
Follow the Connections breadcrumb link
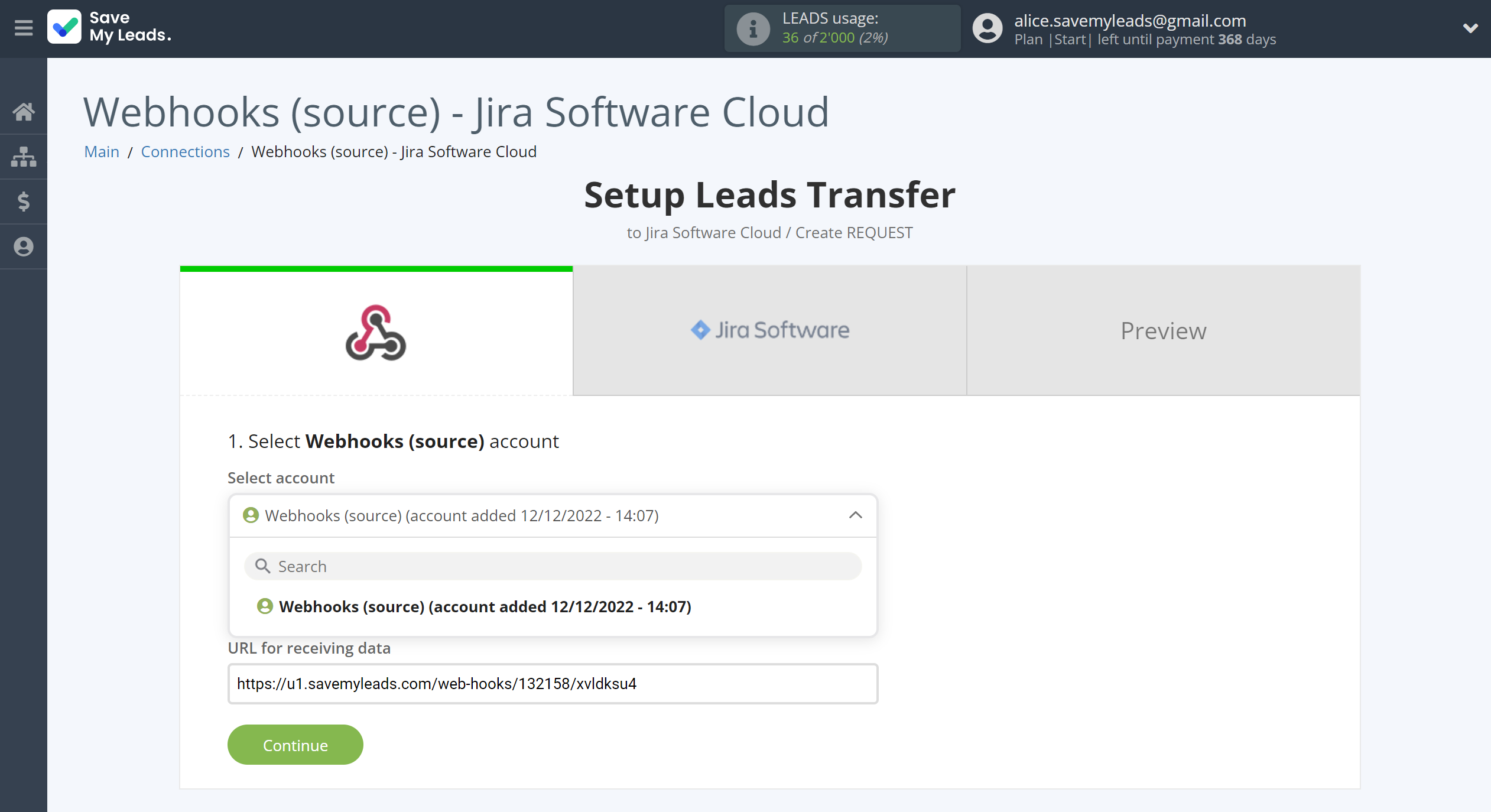(185, 152)
